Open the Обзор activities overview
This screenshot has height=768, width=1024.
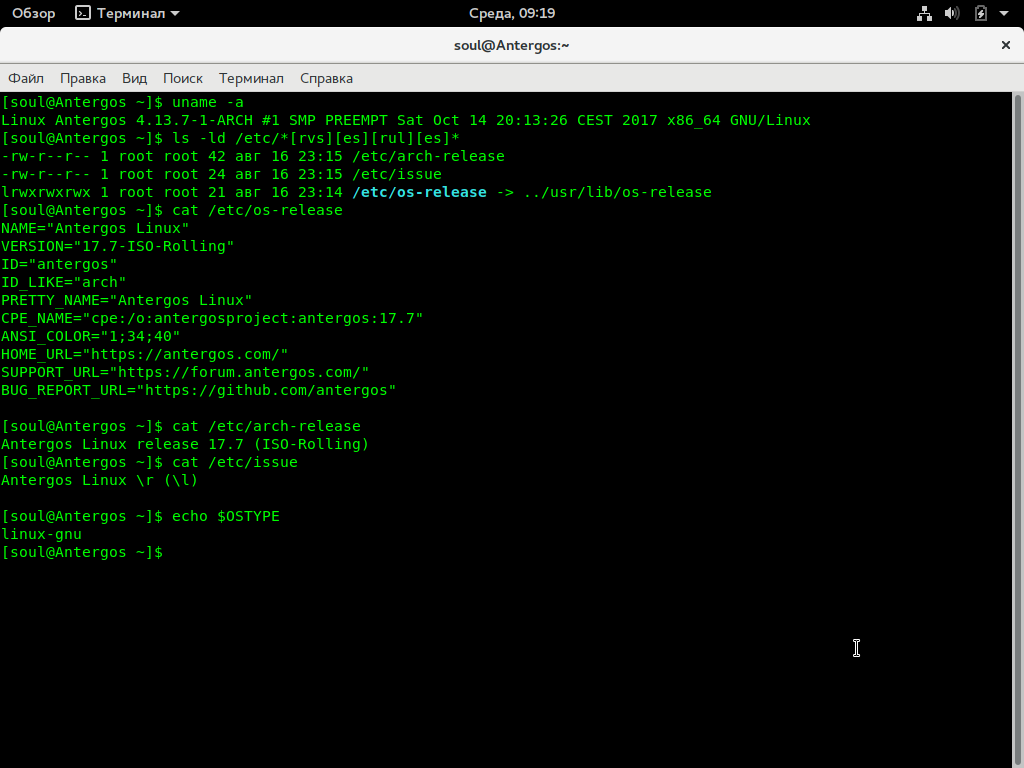click(x=34, y=13)
